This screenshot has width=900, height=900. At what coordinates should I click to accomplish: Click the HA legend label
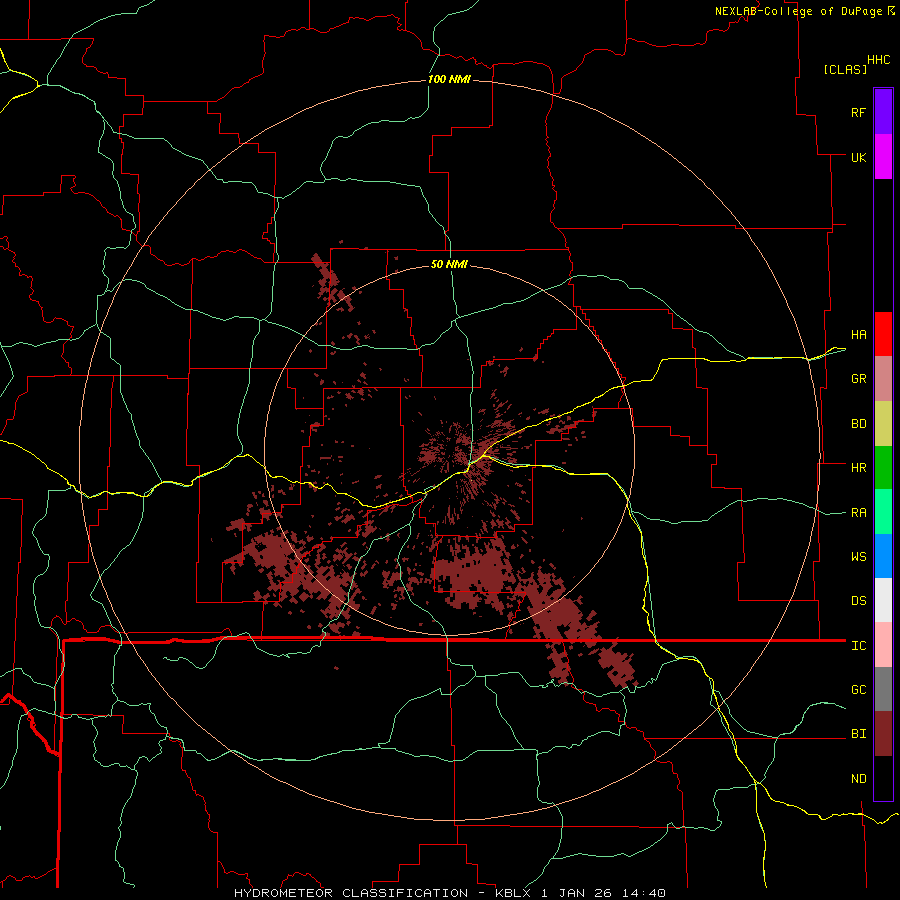pyautogui.click(x=858, y=334)
